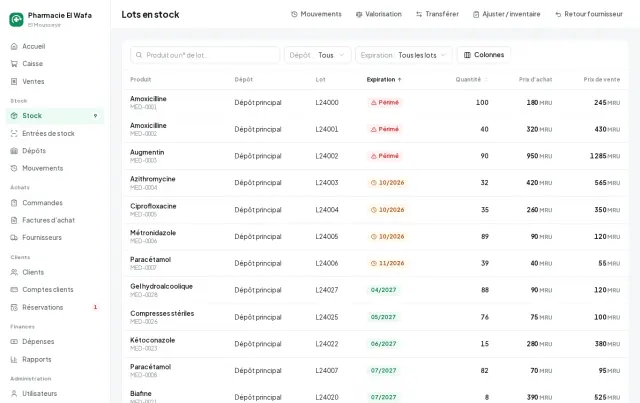Click the Biafine product name

pos(141,394)
